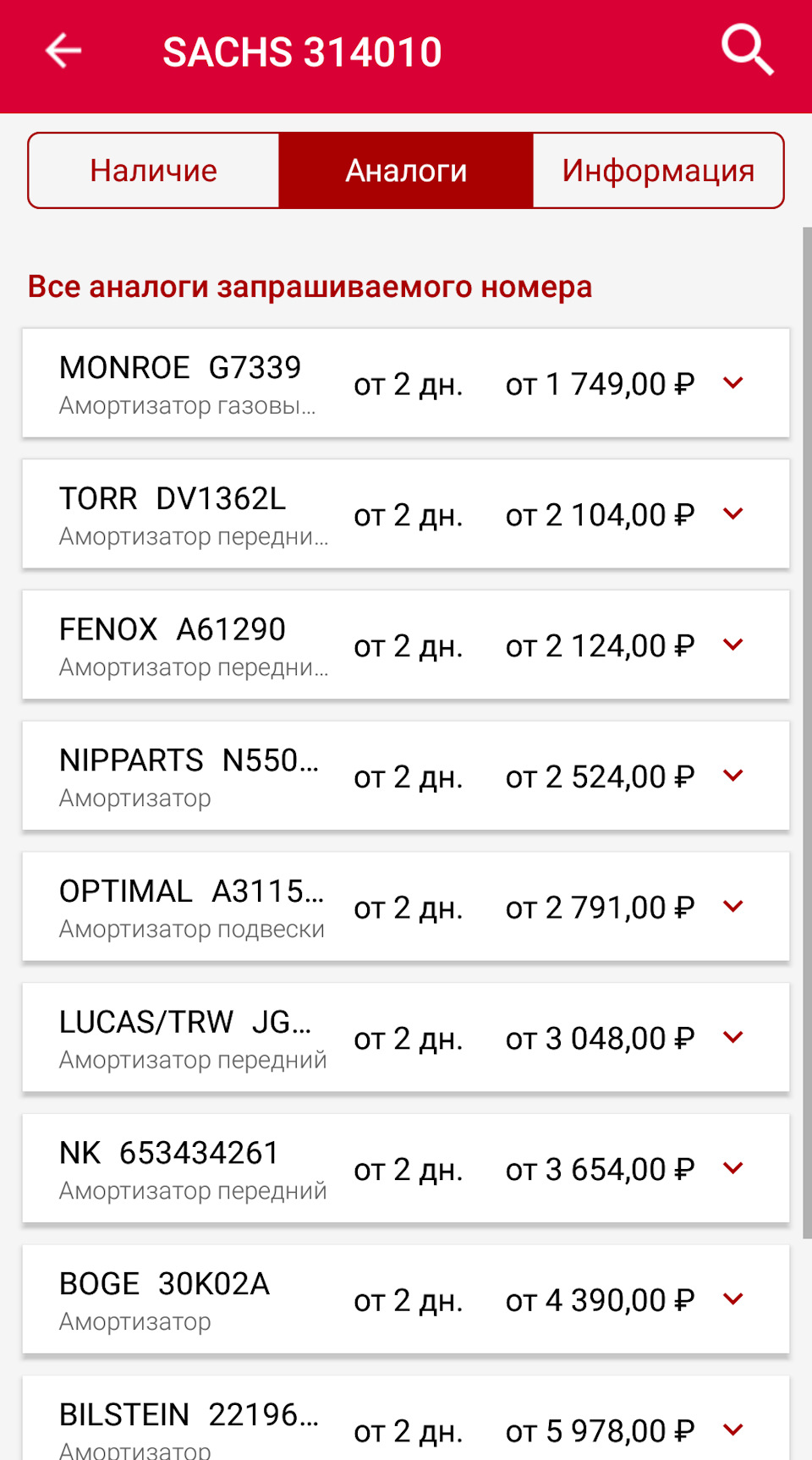Select the Аналоги tab

pyautogui.click(x=406, y=170)
